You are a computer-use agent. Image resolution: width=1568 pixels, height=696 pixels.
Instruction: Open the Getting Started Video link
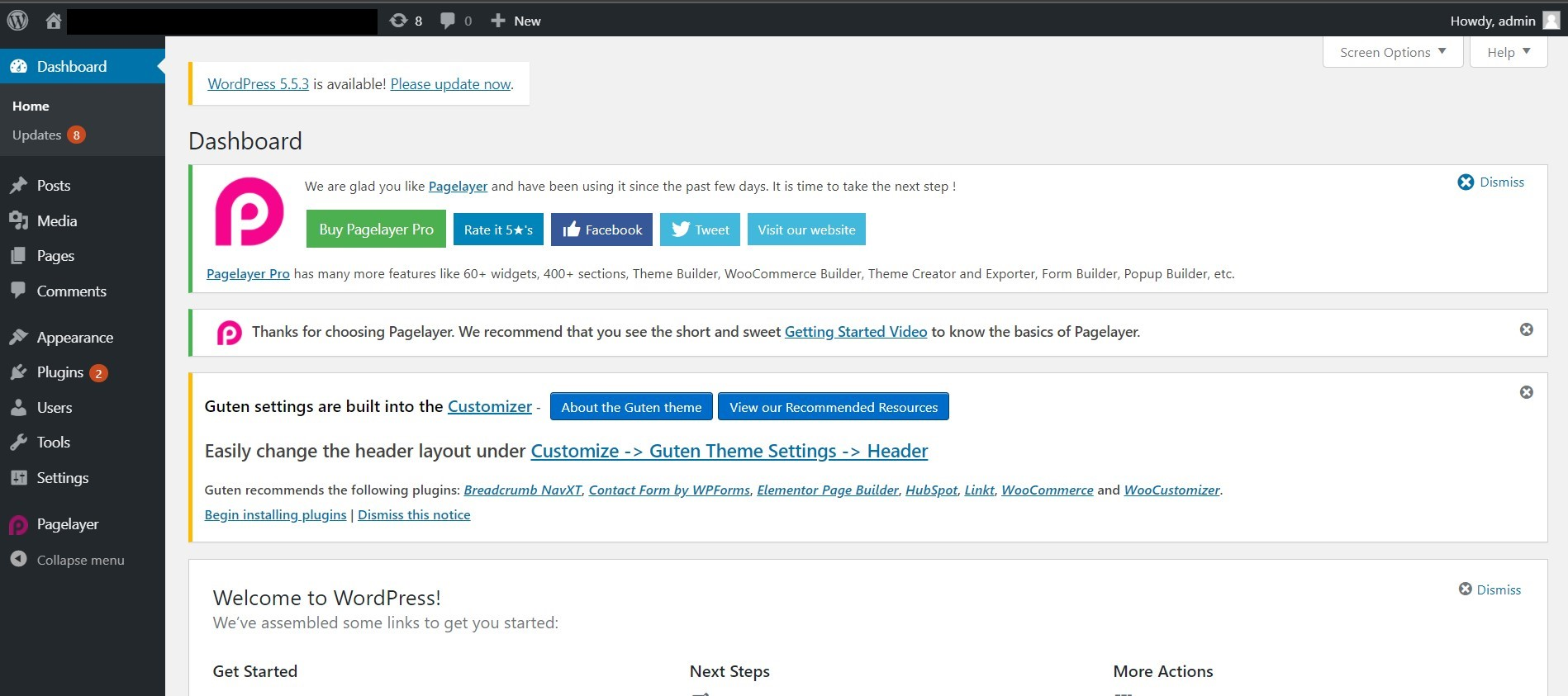point(856,331)
